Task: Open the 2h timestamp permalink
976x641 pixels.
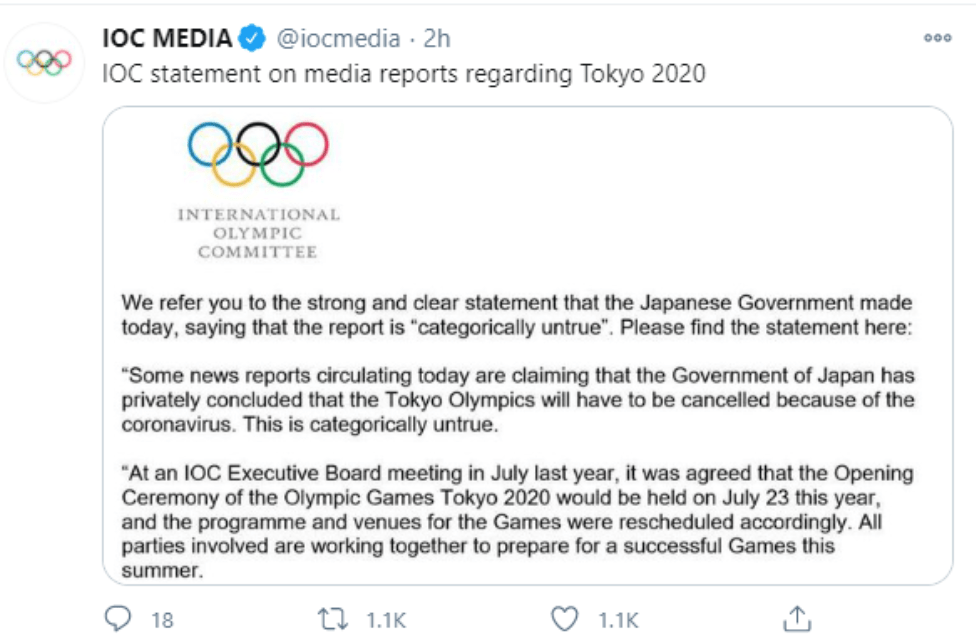Action: (x=437, y=39)
